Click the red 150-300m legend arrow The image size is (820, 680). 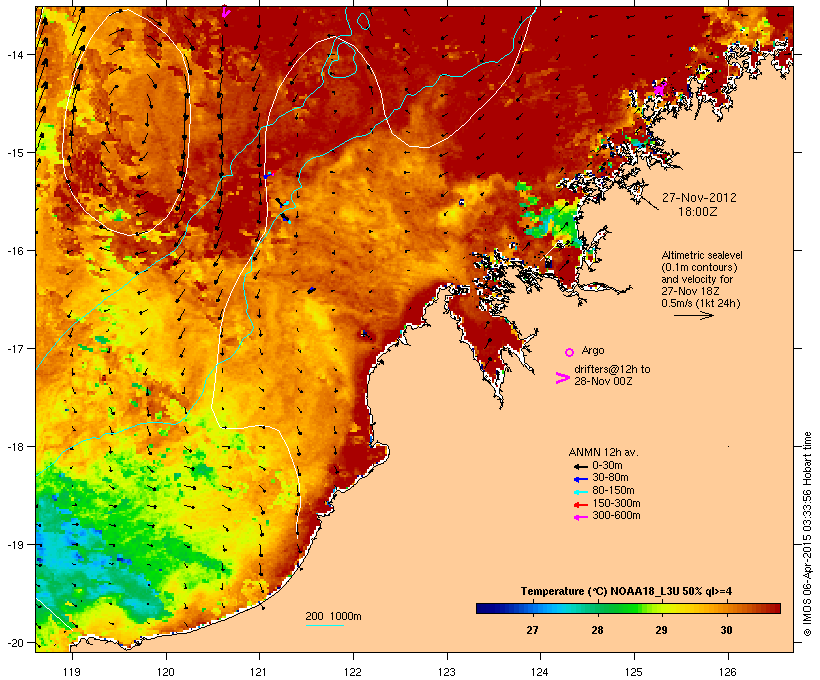pos(581,504)
